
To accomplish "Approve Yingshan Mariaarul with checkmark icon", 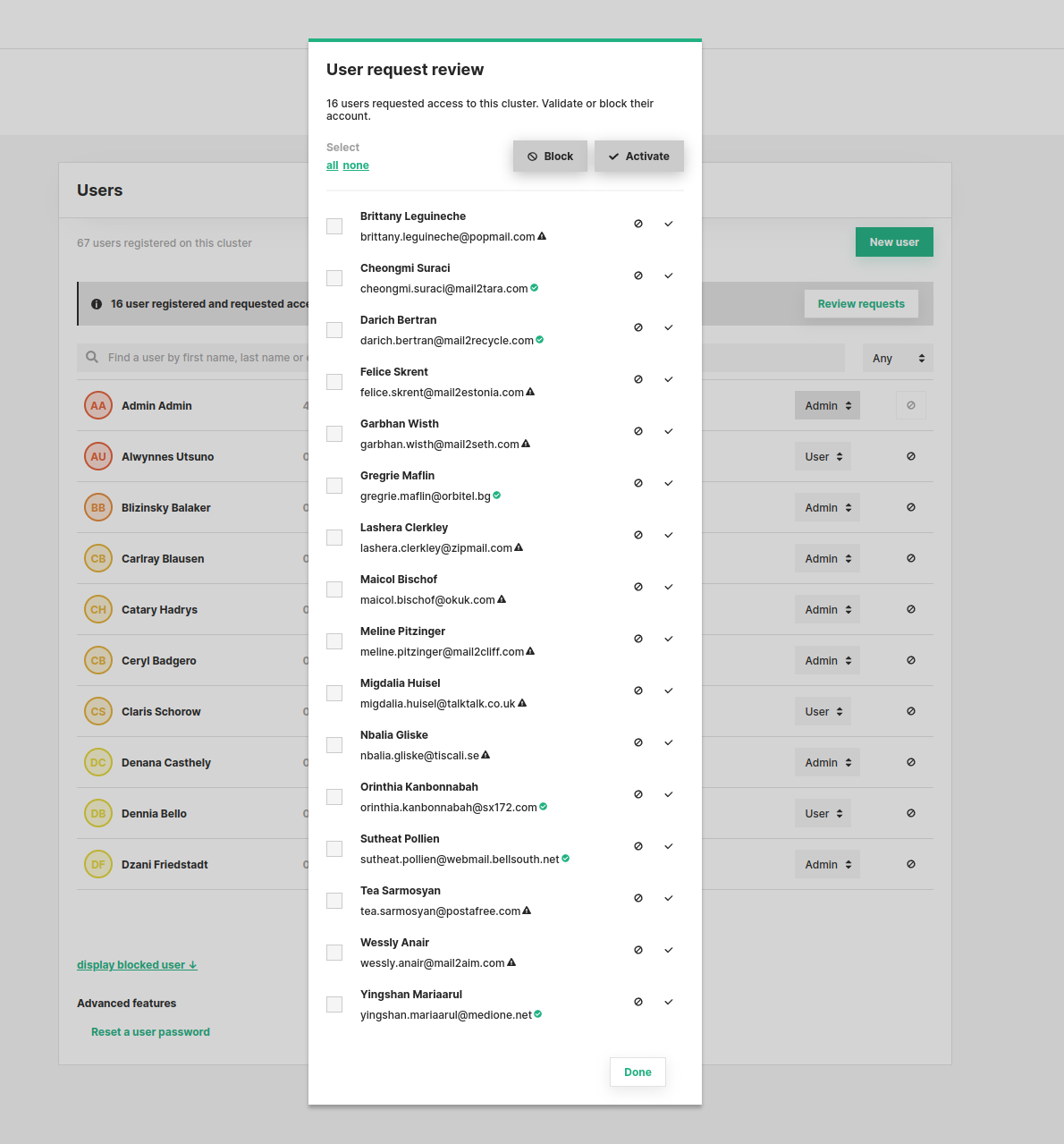I will click(x=668, y=1002).
